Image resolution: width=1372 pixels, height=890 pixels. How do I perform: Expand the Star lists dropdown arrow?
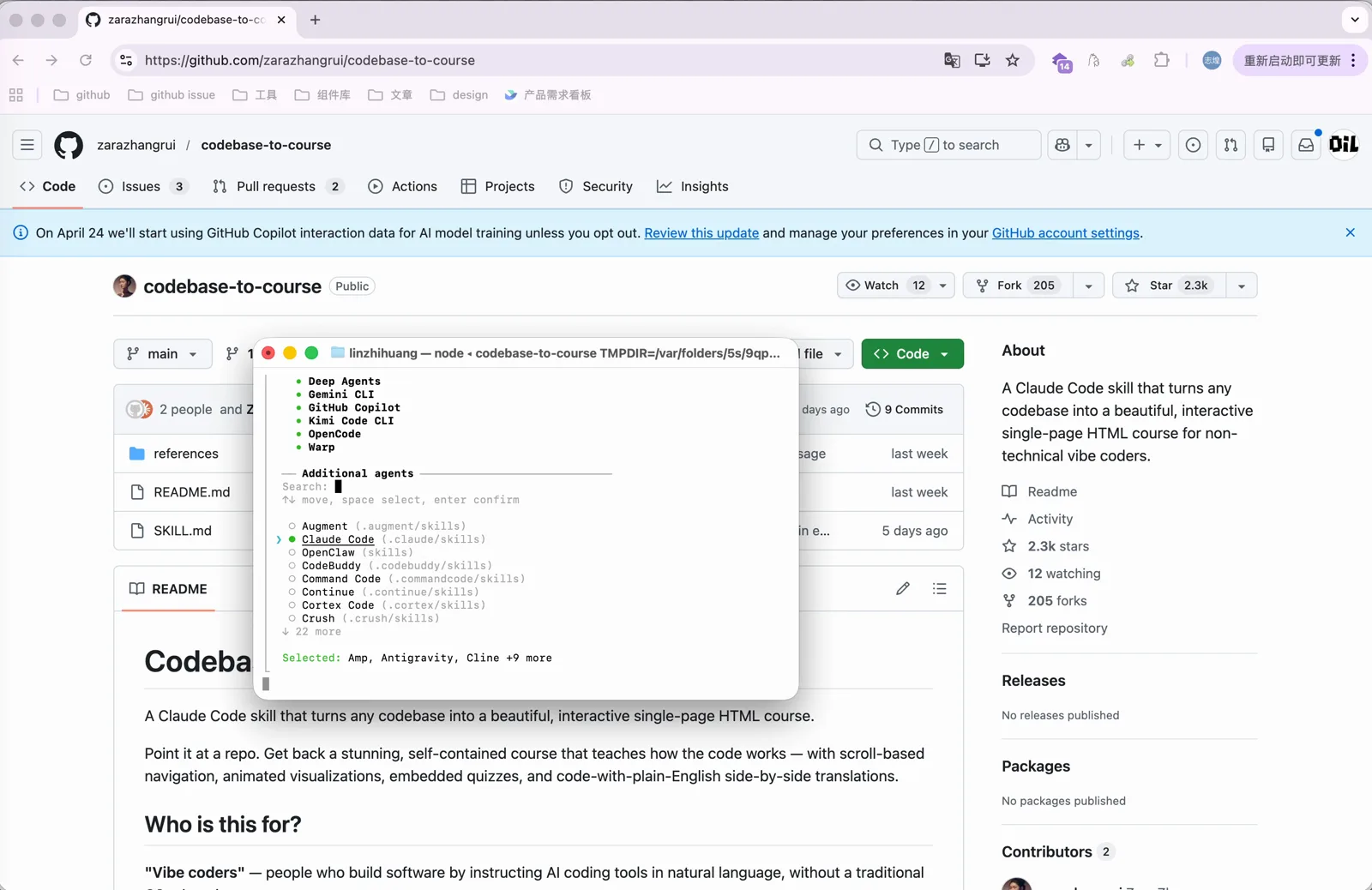pos(1242,286)
